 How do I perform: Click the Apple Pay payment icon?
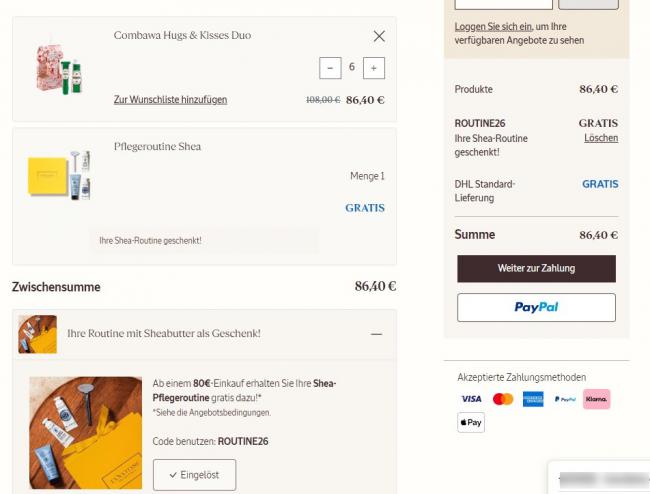(471, 423)
